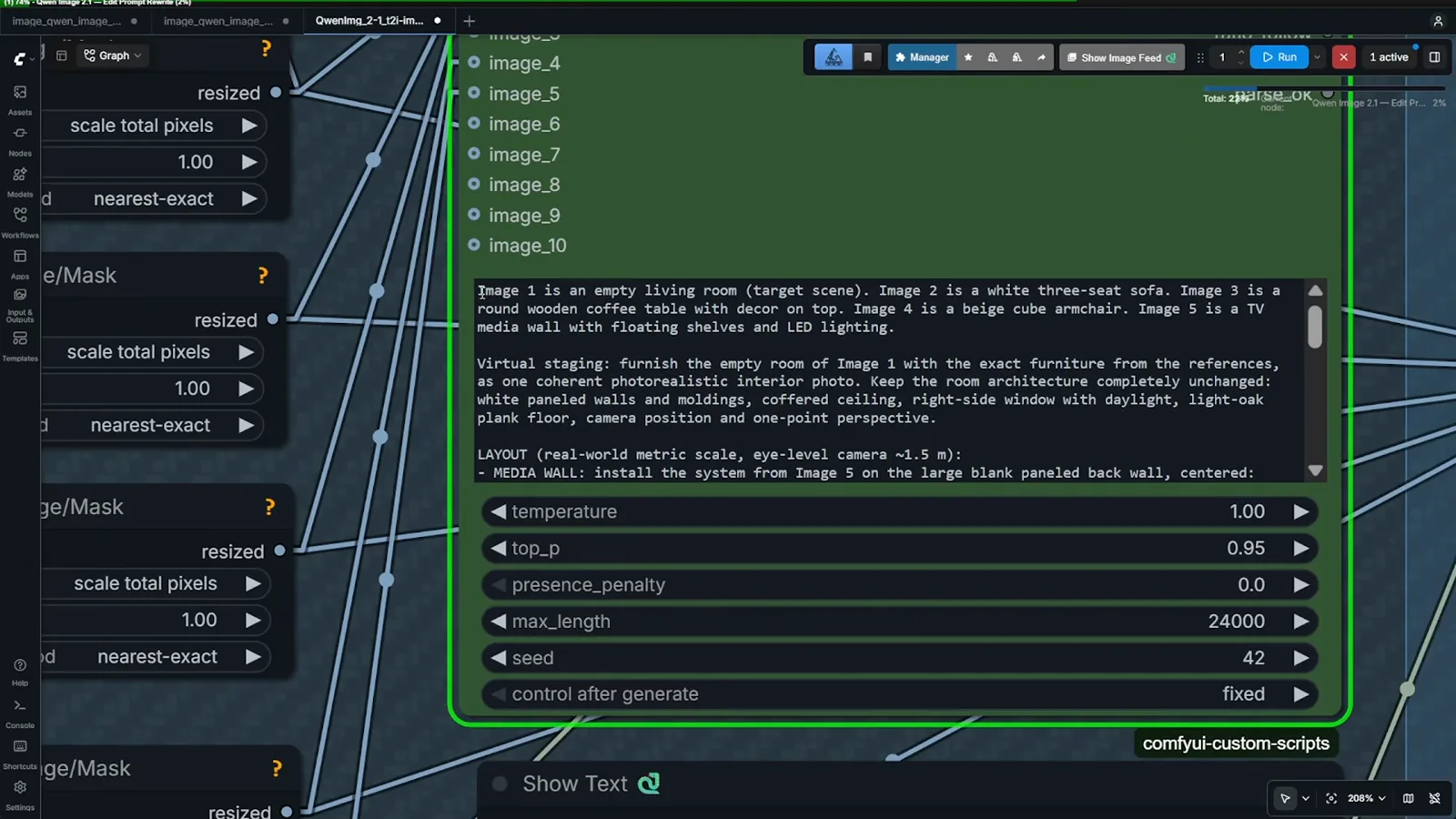Click the star icon next to Manager
This screenshot has height=819, width=1456.
tap(968, 57)
